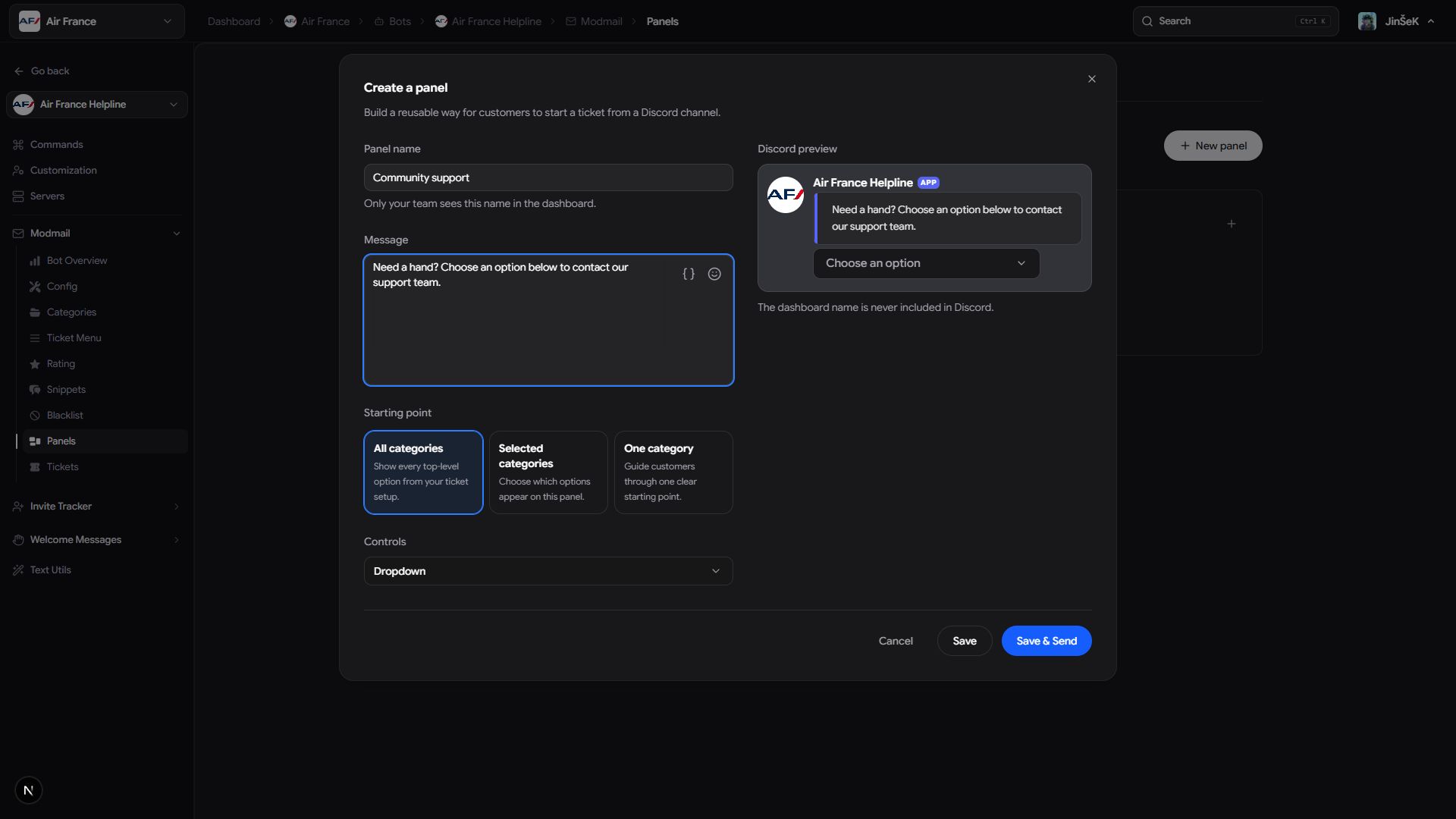
Task: Open the Air France Helpline bot selector
Action: [x=97, y=105]
